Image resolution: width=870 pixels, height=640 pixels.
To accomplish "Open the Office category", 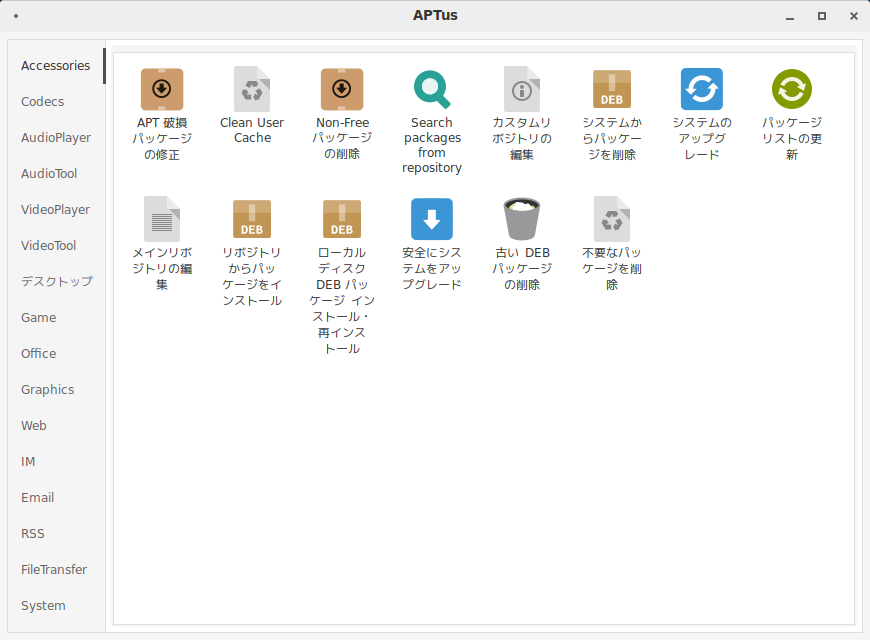I will pos(55,354).
